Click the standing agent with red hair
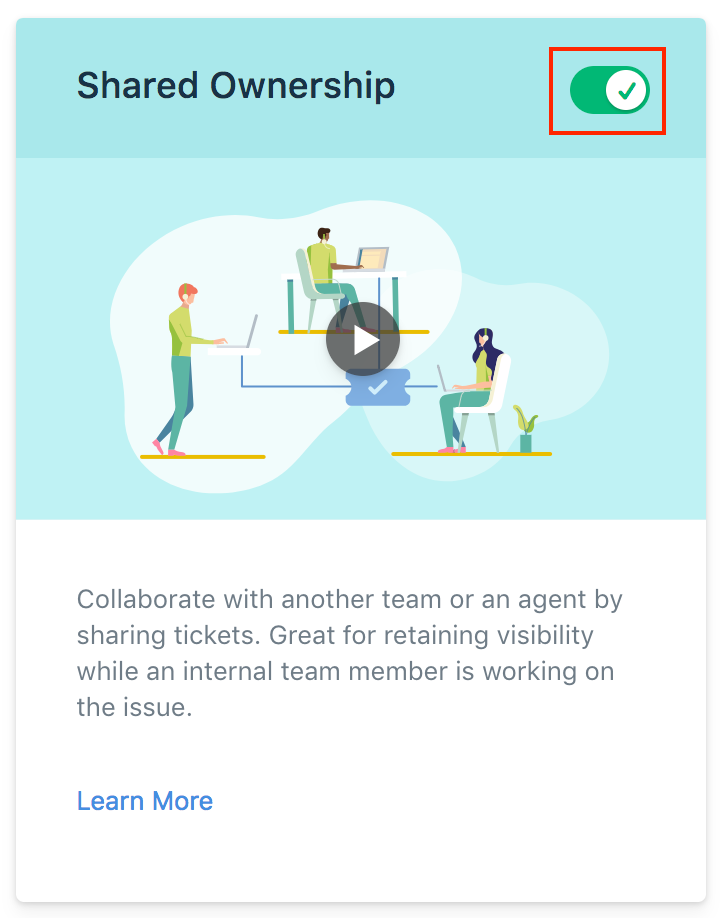The height and width of the screenshot is (918, 722). (x=184, y=369)
